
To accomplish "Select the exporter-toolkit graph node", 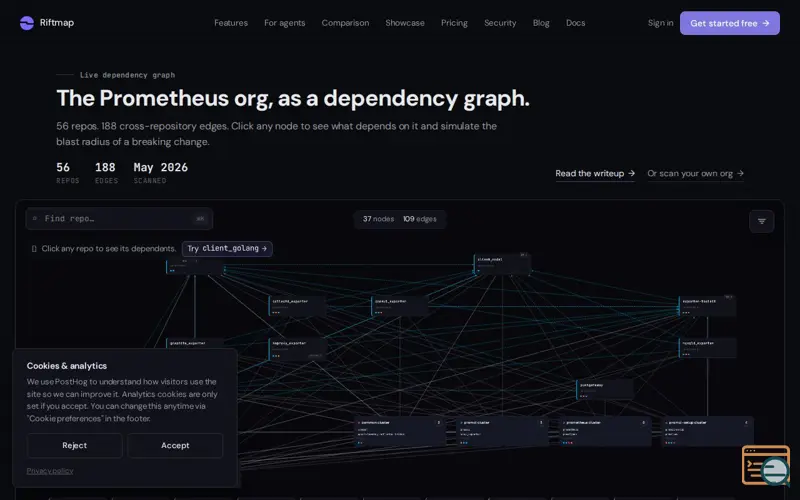I will pyautogui.click(x=707, y=306).
